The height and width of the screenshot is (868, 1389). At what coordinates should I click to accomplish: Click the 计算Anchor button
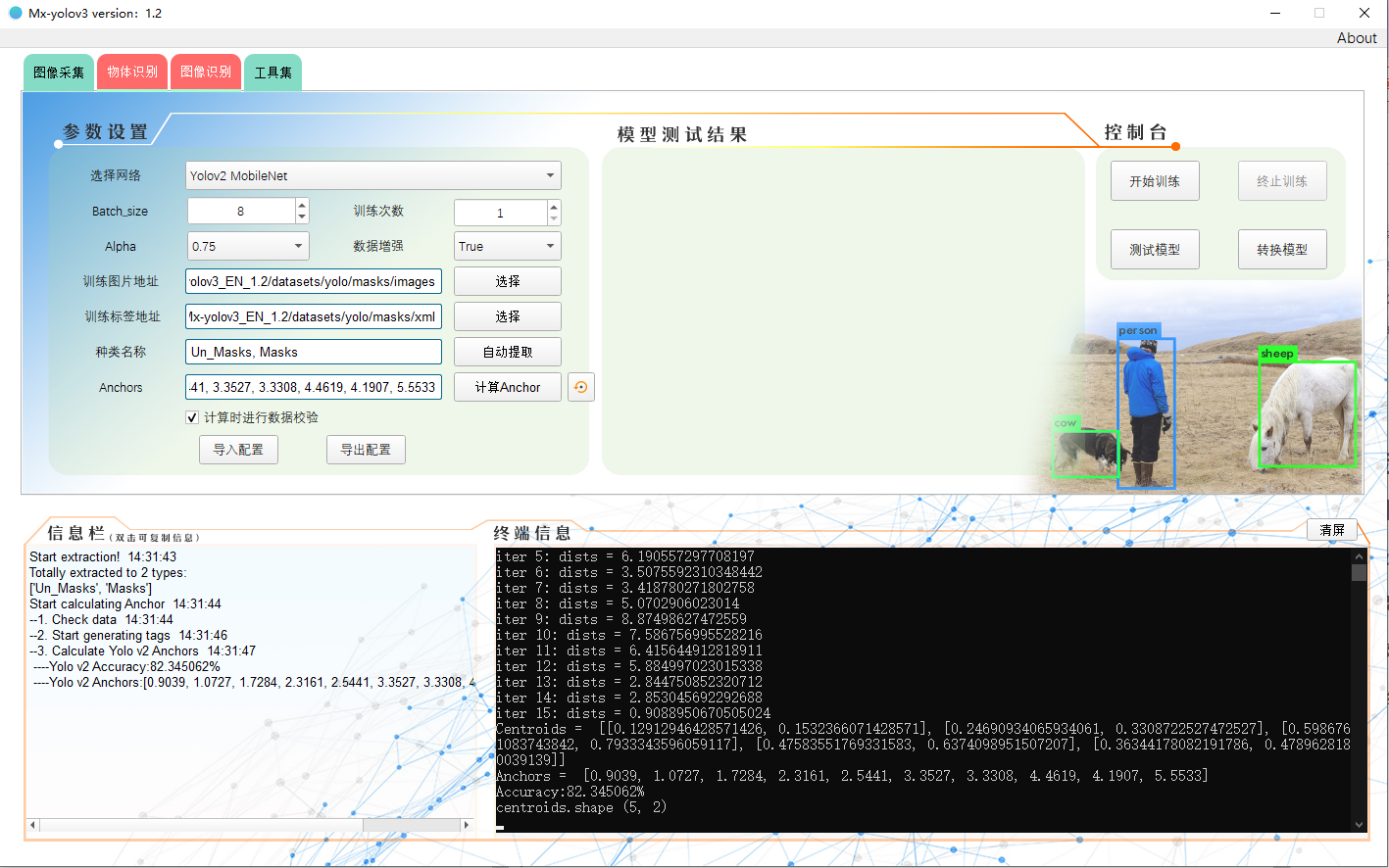point(508,387)
